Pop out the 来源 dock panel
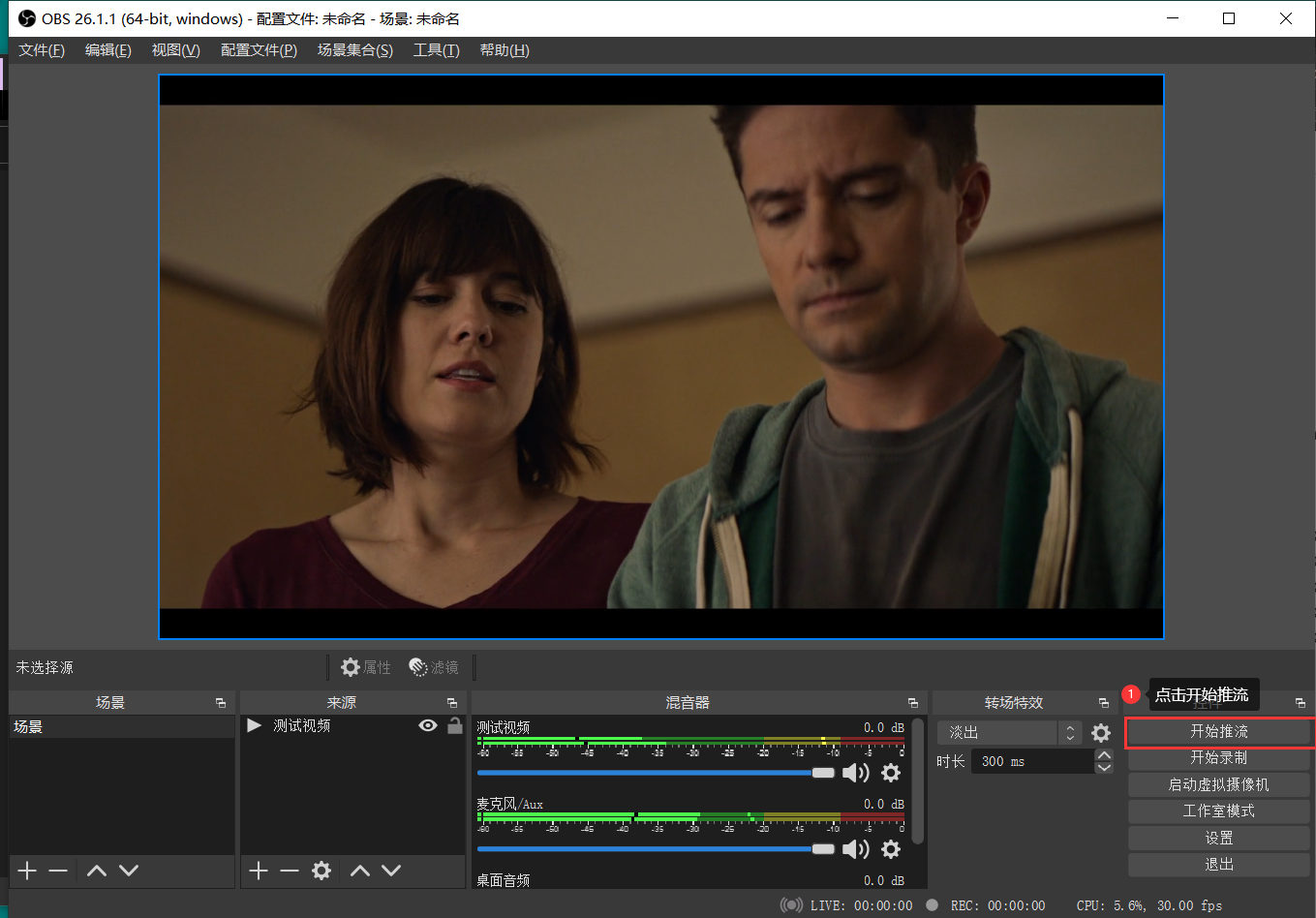 pyautogui.click(x=452, y=703)
